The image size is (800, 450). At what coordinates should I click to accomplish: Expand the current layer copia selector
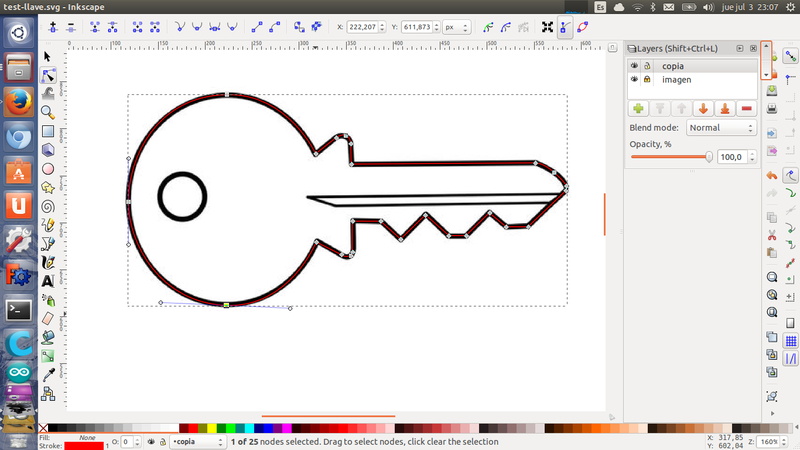coord(196,441)
